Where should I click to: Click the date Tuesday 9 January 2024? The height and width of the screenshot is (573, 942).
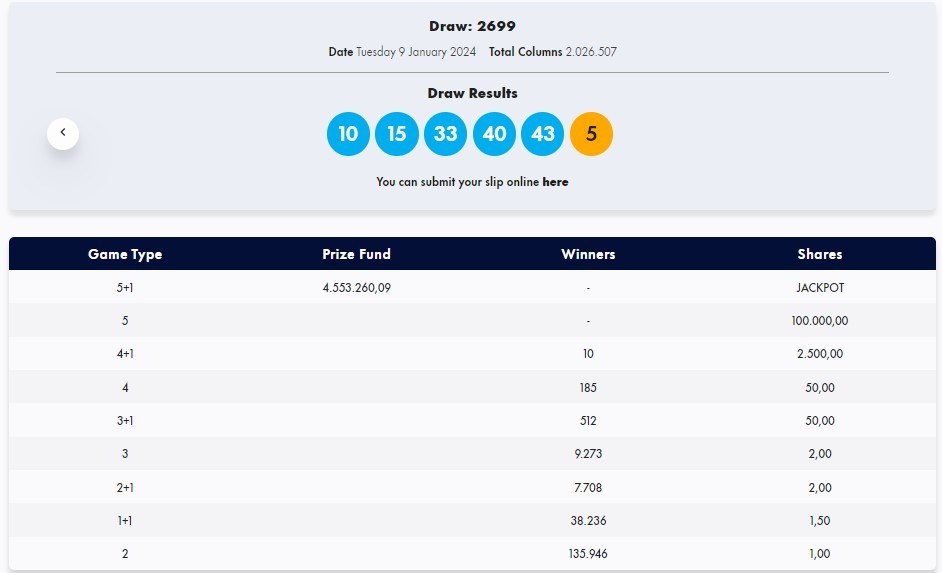[416, 52]
